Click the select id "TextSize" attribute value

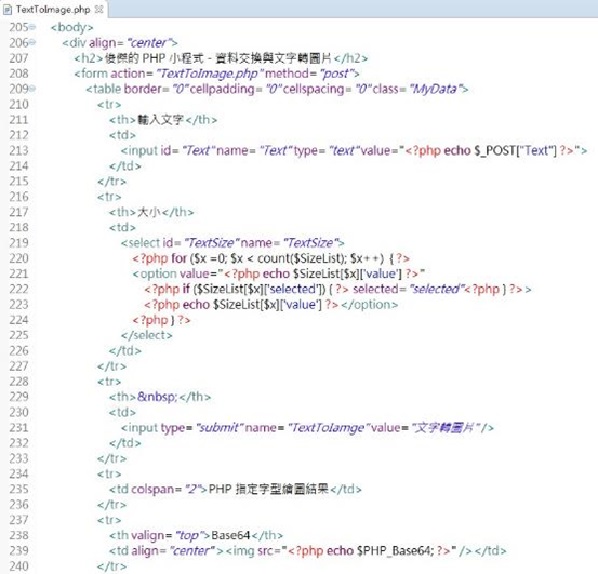[211, 243]
